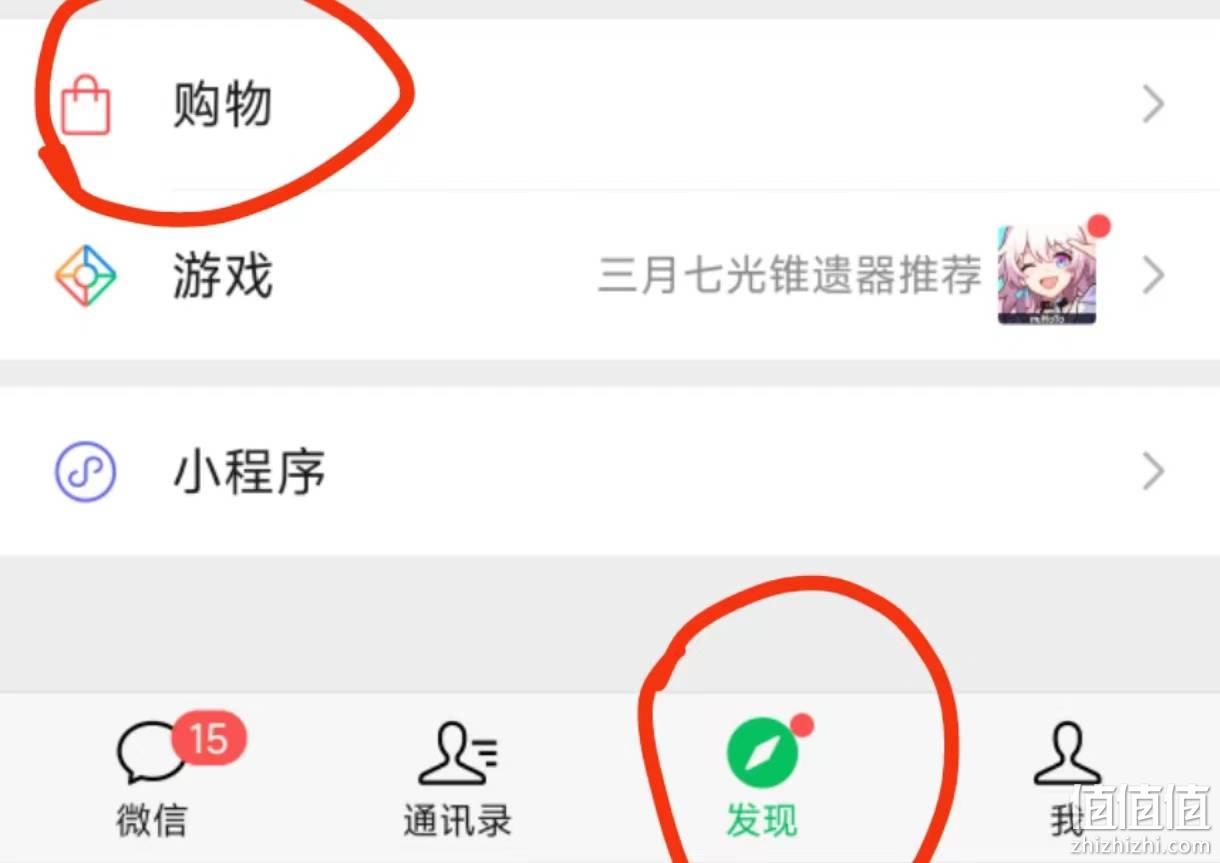The width and height of the screenshot is (1220, 863).
Task: Tap the purple Mini Programs icon
Action: [x=85, y=472]
